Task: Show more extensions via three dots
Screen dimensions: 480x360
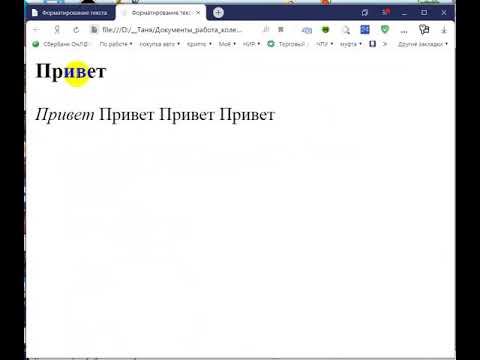Action: [404, 31]
